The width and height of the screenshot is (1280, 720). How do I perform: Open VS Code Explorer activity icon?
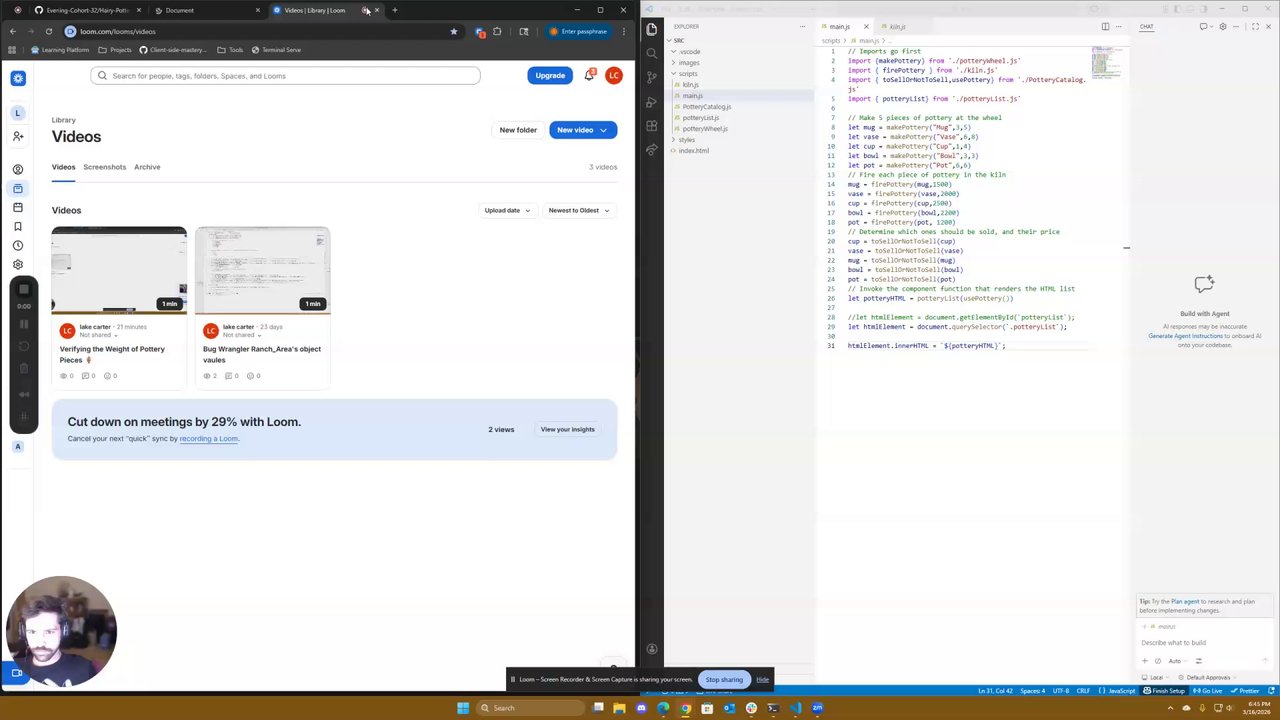pyautogui.click(x=652, y=30)
